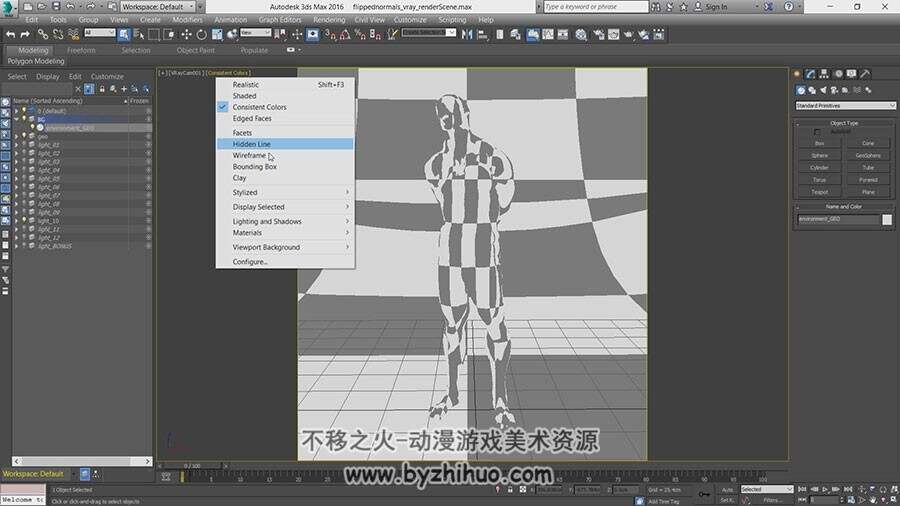Viewport: 900px width, 506px height.
Task: Open the selection filter All dropdown
Action: tap(100, 33)
